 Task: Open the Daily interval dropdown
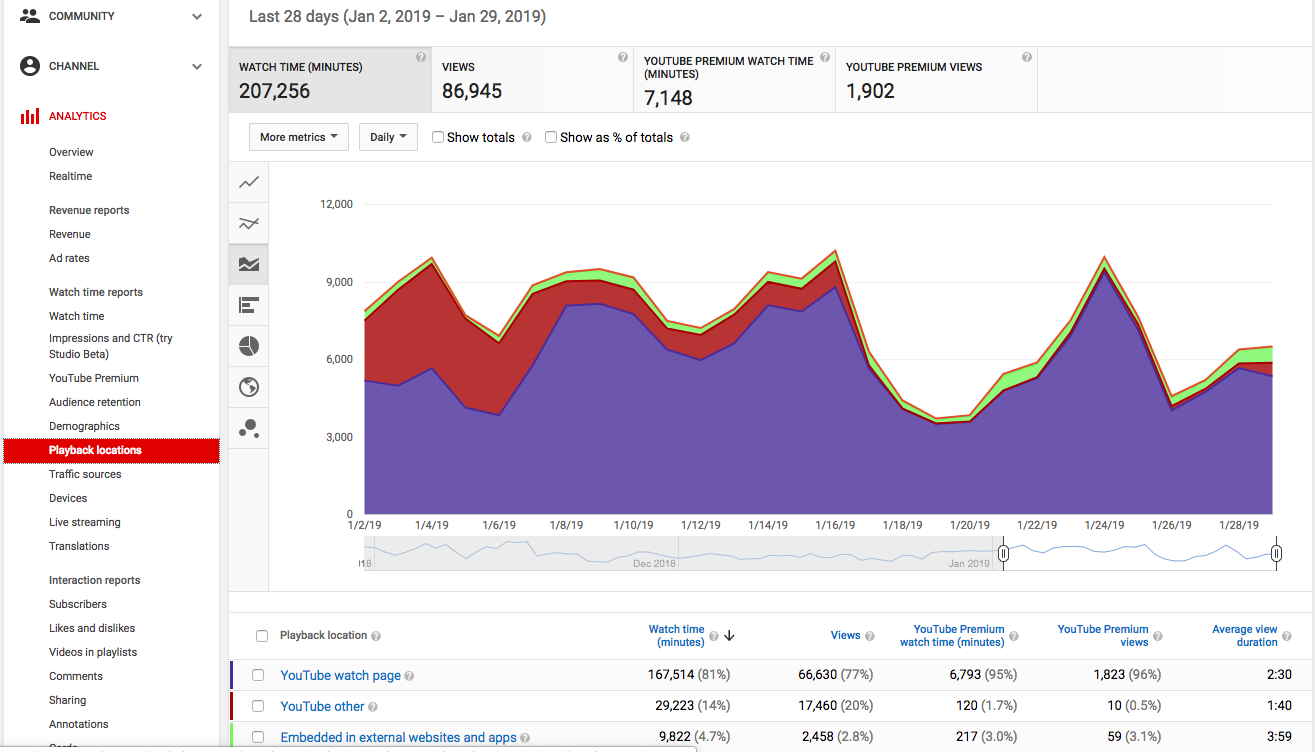[388, 137]
